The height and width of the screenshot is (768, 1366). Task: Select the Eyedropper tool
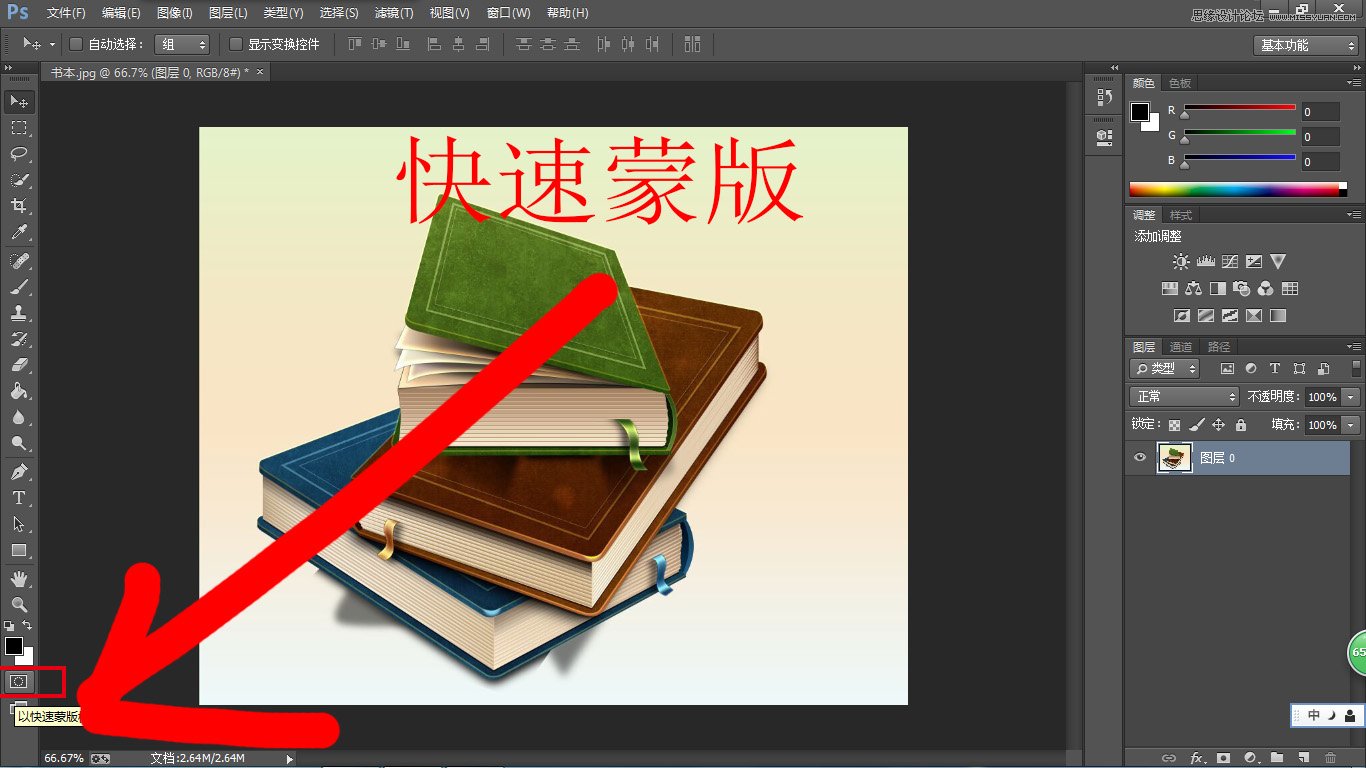click(x=19, y=232)
